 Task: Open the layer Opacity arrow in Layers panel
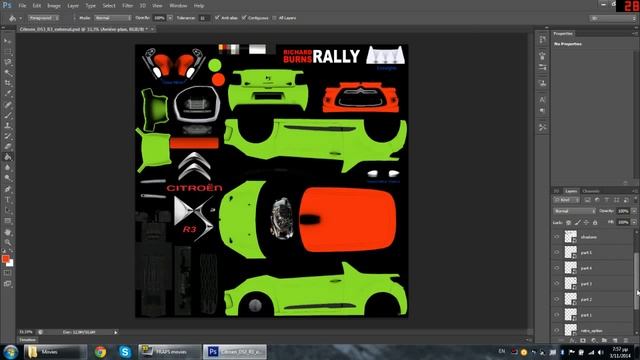(x=633, y=211)
